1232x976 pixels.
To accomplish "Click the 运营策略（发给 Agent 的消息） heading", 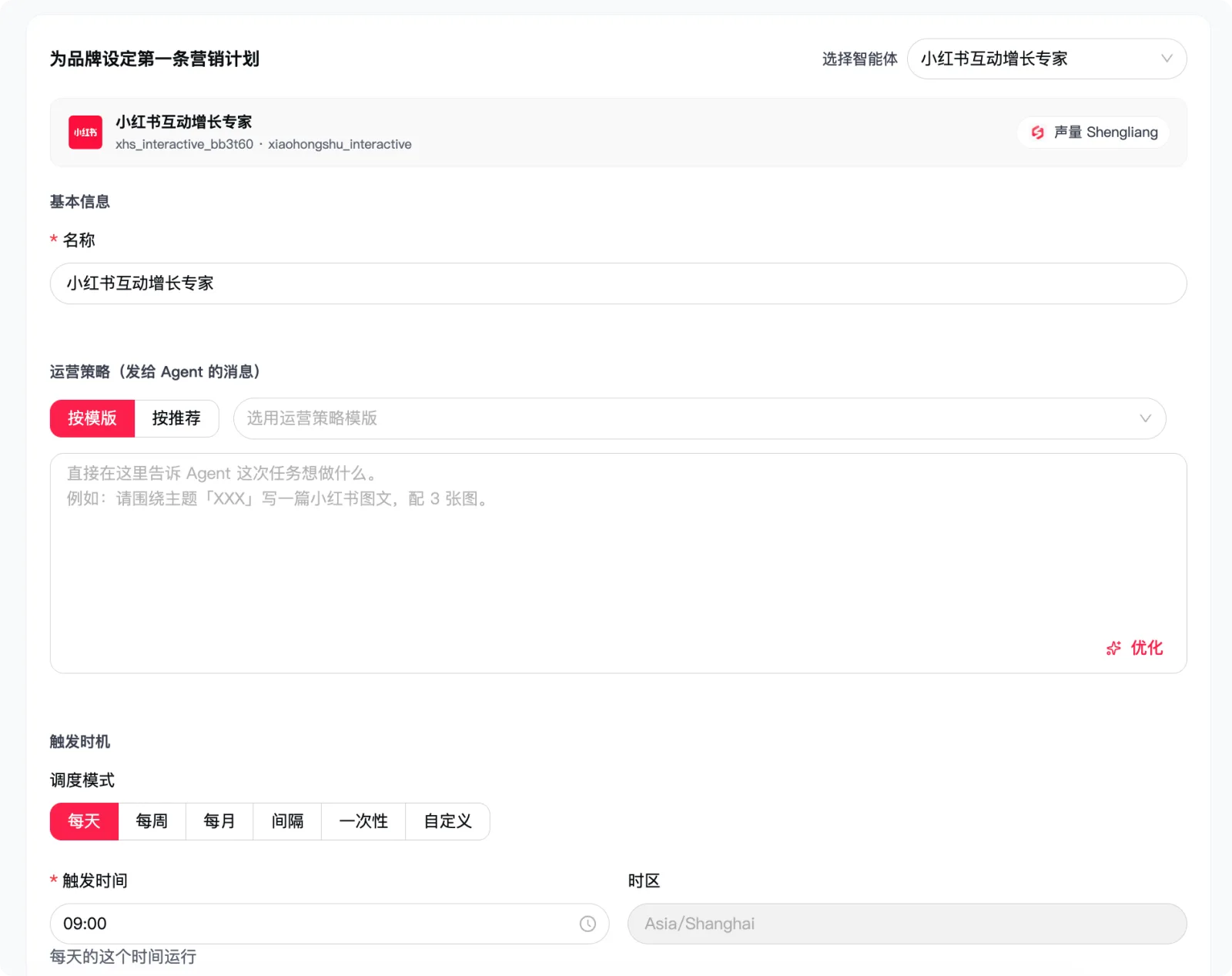I will (159, 372).
